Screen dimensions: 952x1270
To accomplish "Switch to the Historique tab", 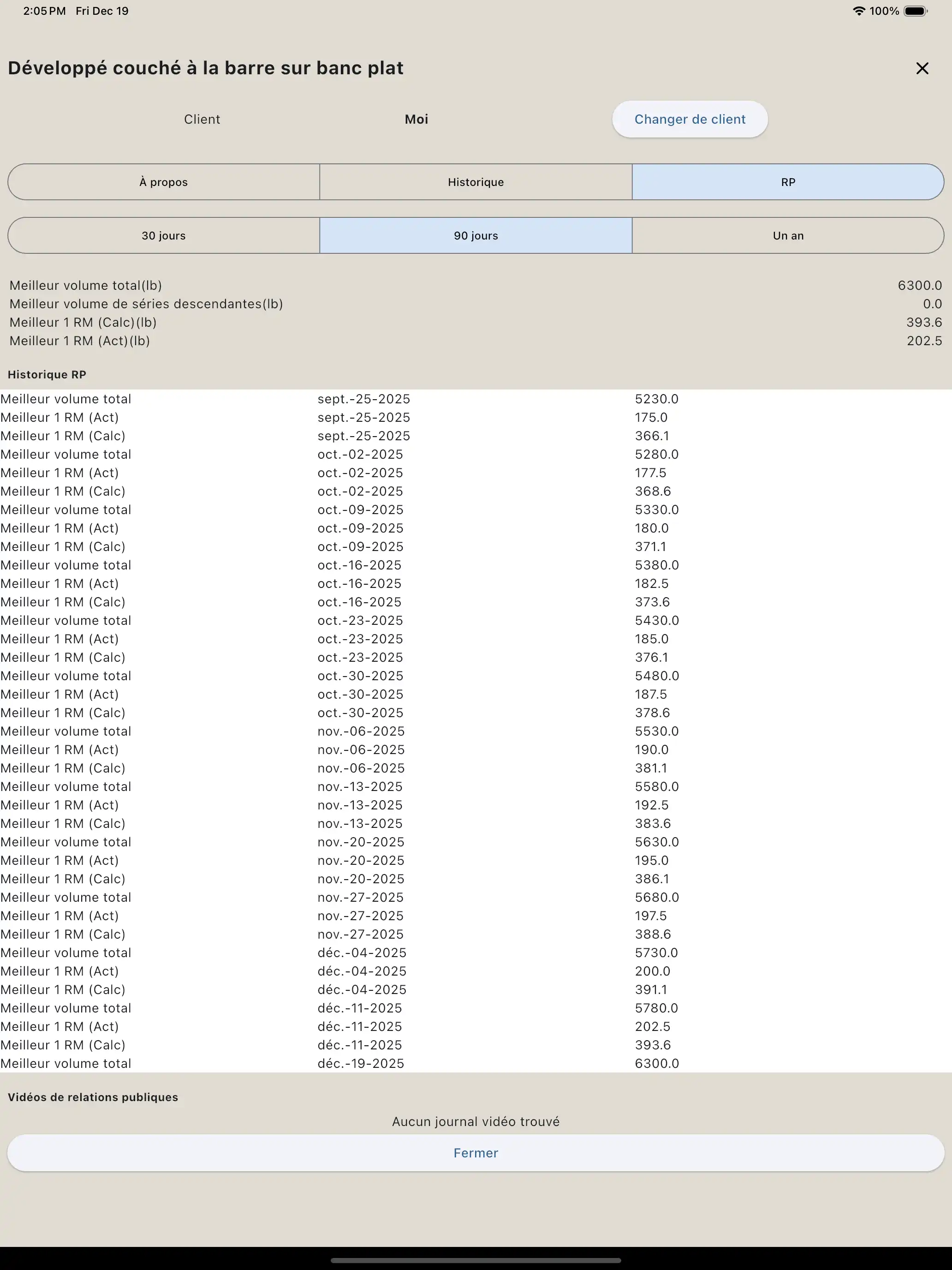I will pos(476,182).
